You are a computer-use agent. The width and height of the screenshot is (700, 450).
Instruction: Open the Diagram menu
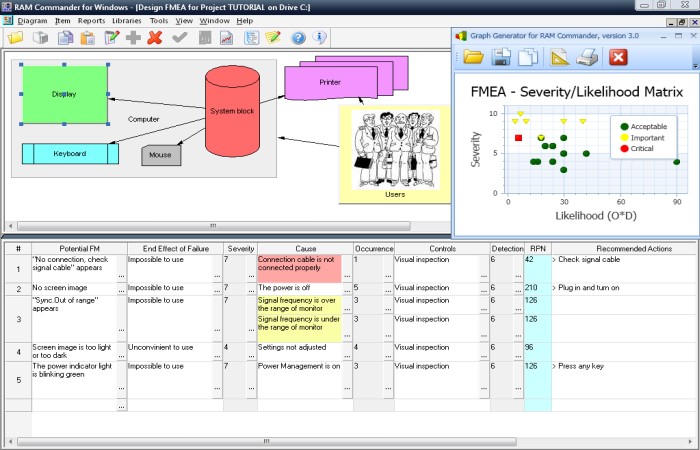point(32,21)
